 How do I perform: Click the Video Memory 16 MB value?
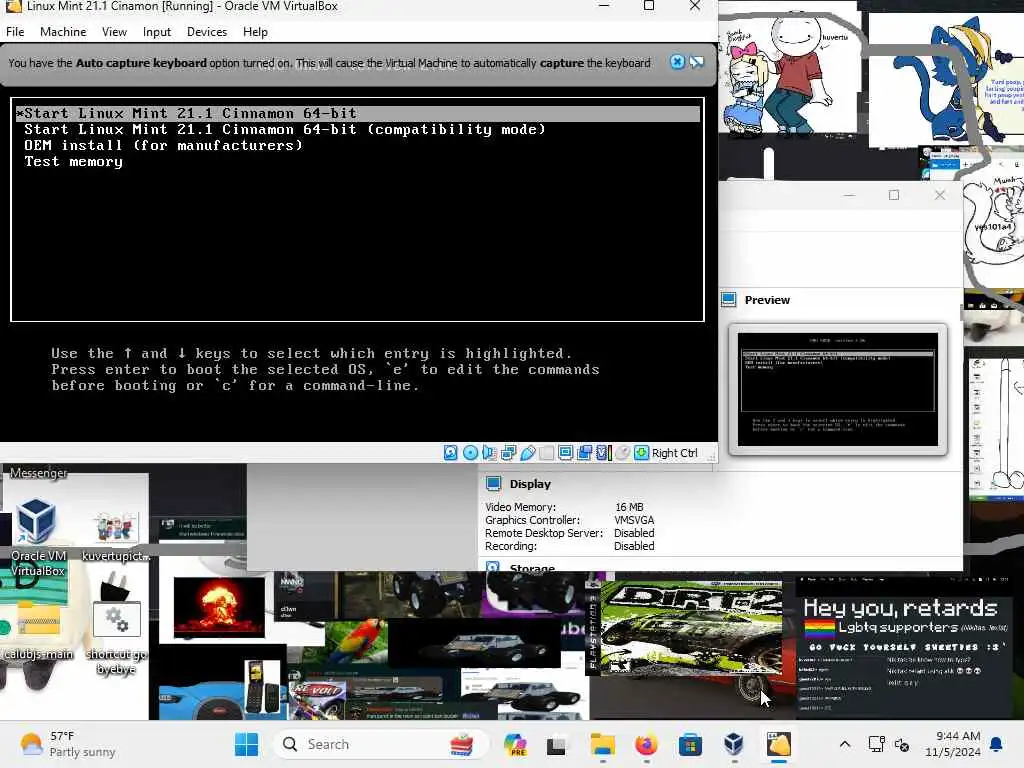point(629,507)
